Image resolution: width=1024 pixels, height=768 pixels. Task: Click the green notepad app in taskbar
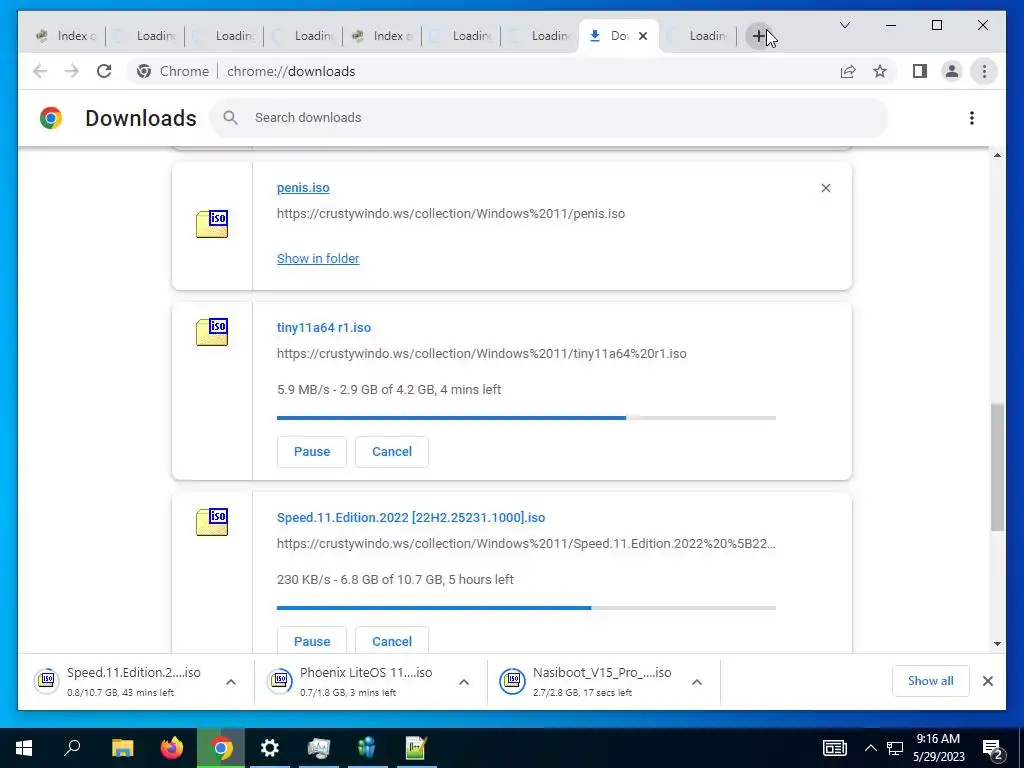(x=416, y=748)
